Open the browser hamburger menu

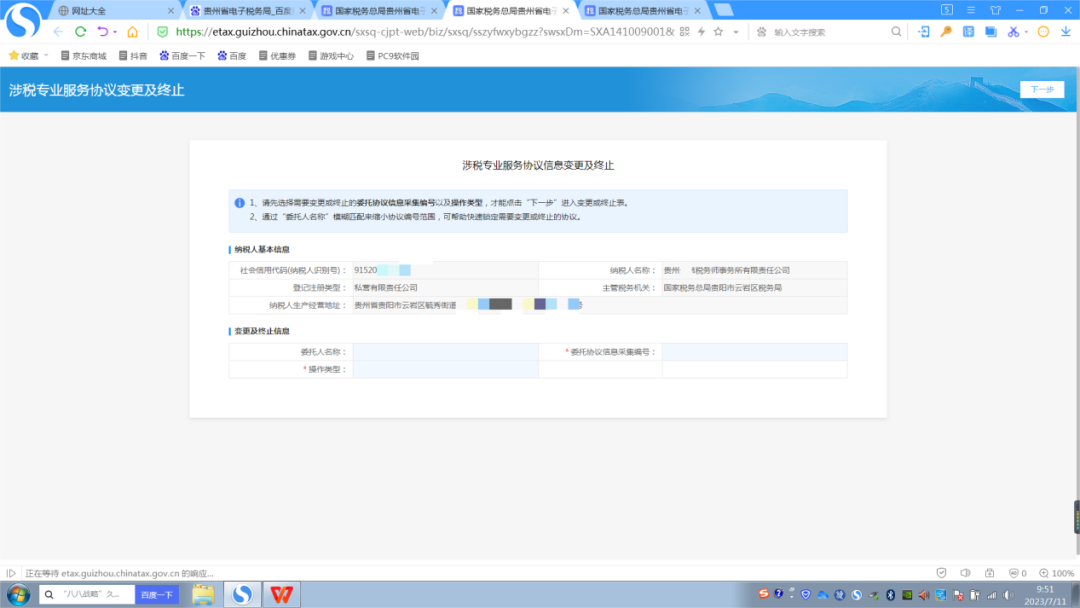(x=971, y=10)
